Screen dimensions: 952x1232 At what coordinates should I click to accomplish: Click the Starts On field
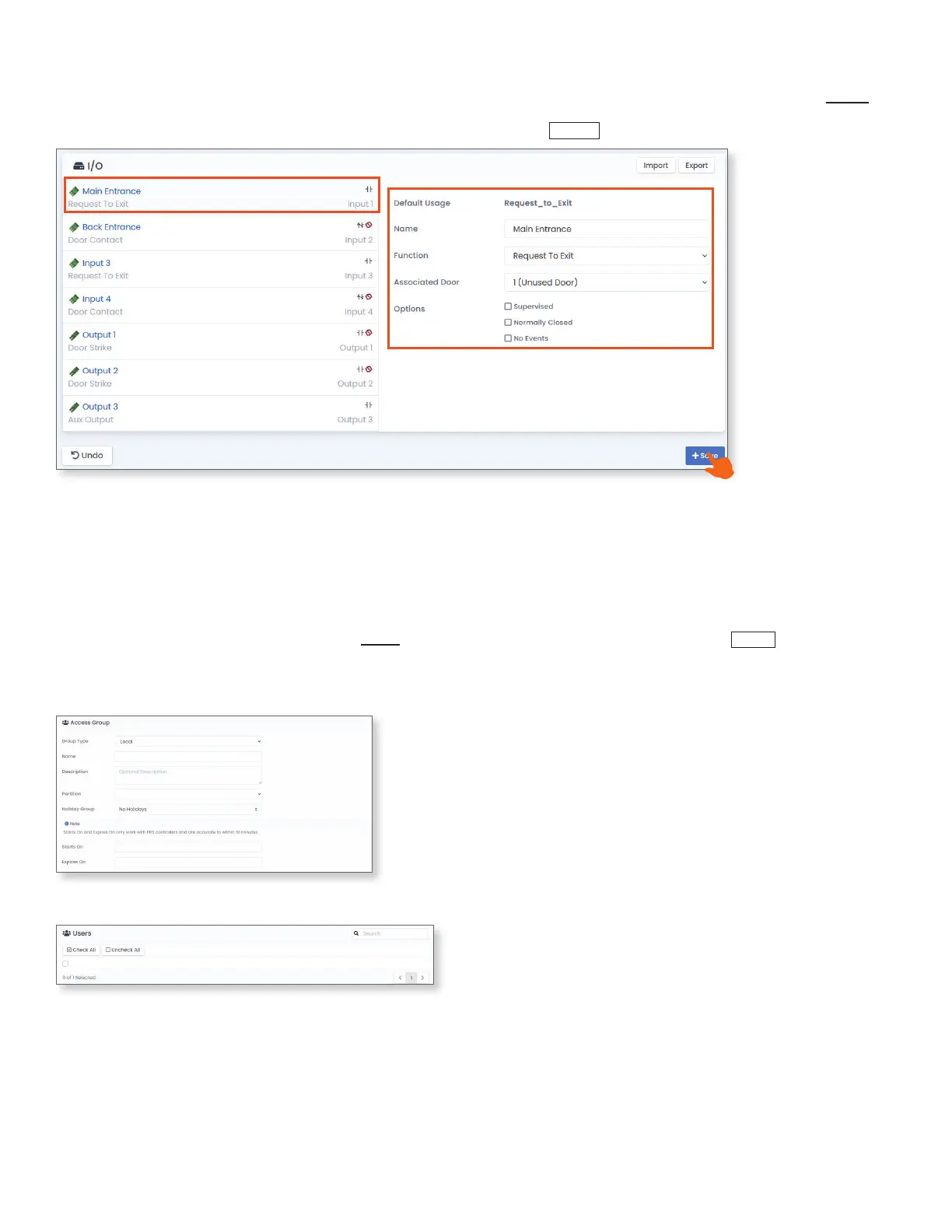188,847
